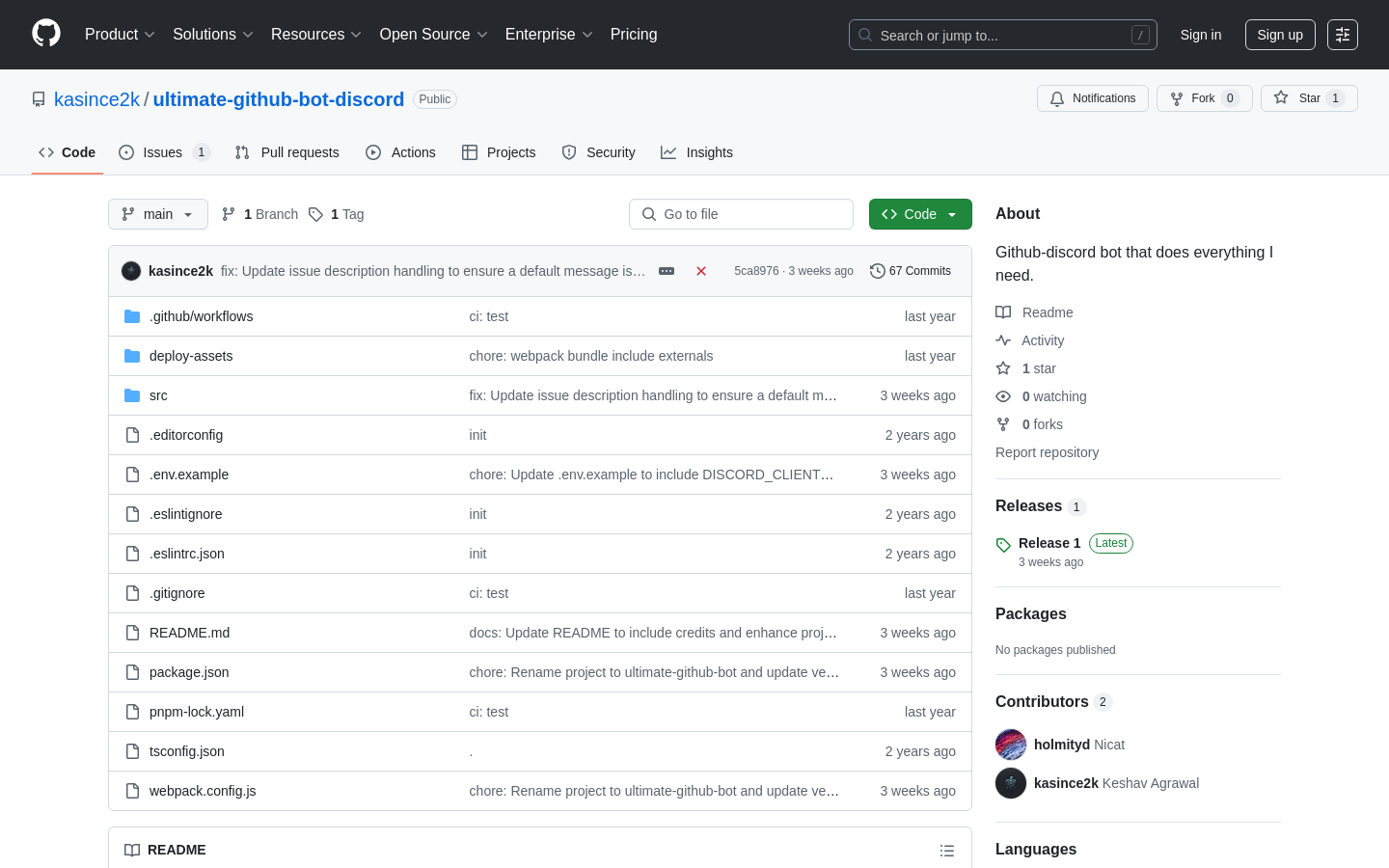Switch to the Actions tab
Image resolution: width=1389 pixels, height=868 pixels.
tap(401, 152)
